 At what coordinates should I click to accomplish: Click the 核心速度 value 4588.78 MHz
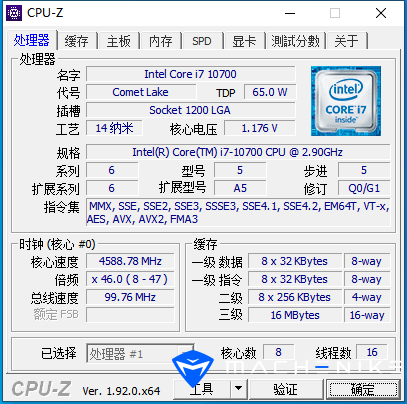tap(130, 261)
